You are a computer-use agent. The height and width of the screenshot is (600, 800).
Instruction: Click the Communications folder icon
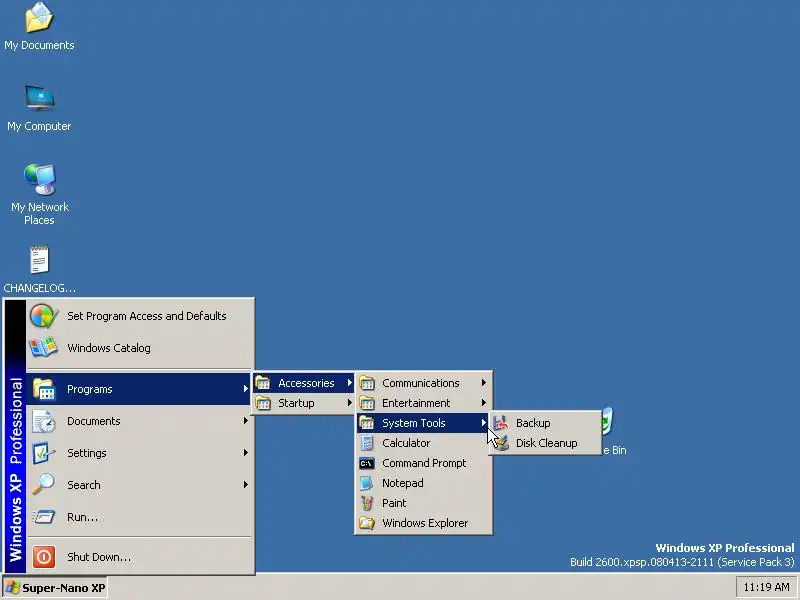tap(367, 383)
